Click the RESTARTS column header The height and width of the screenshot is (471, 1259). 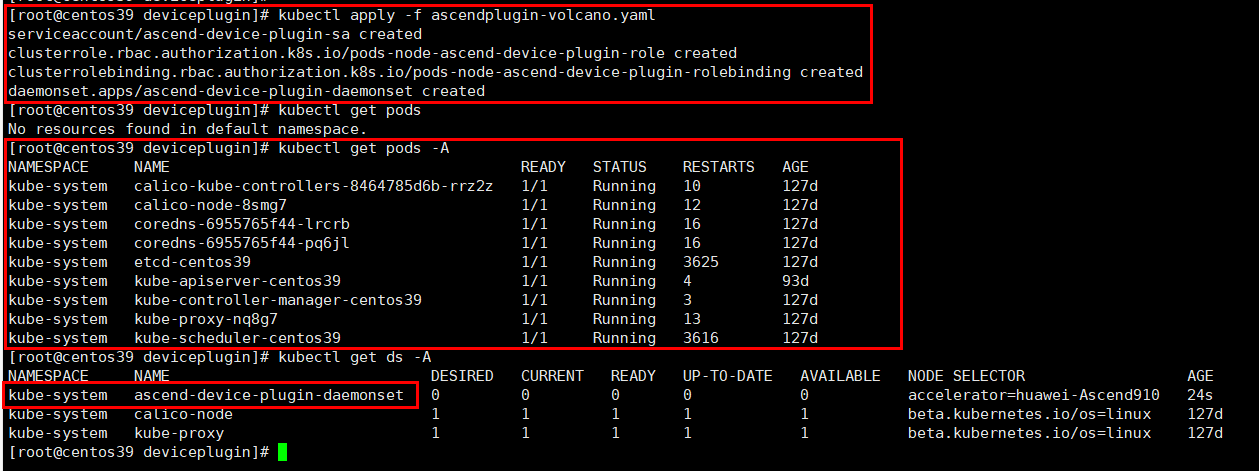[x=719, y=167]
